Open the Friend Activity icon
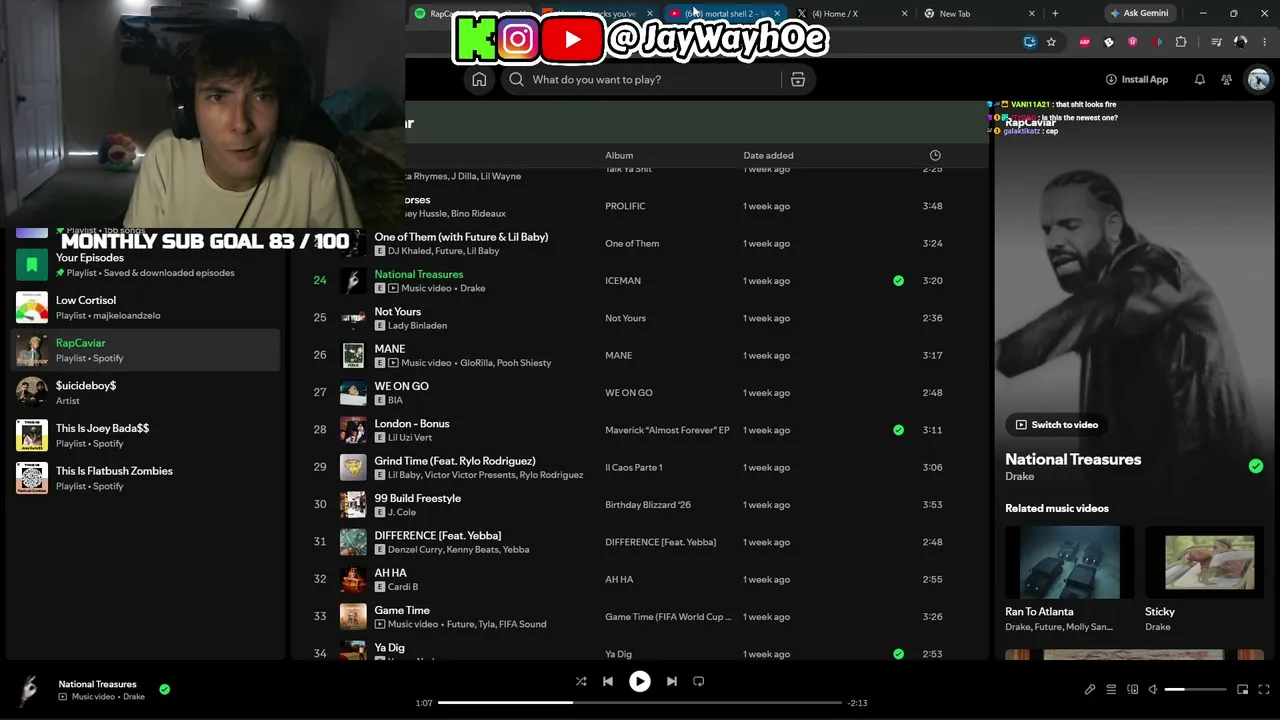This screenshot has height=720, width=1280. pos(1227,80)
